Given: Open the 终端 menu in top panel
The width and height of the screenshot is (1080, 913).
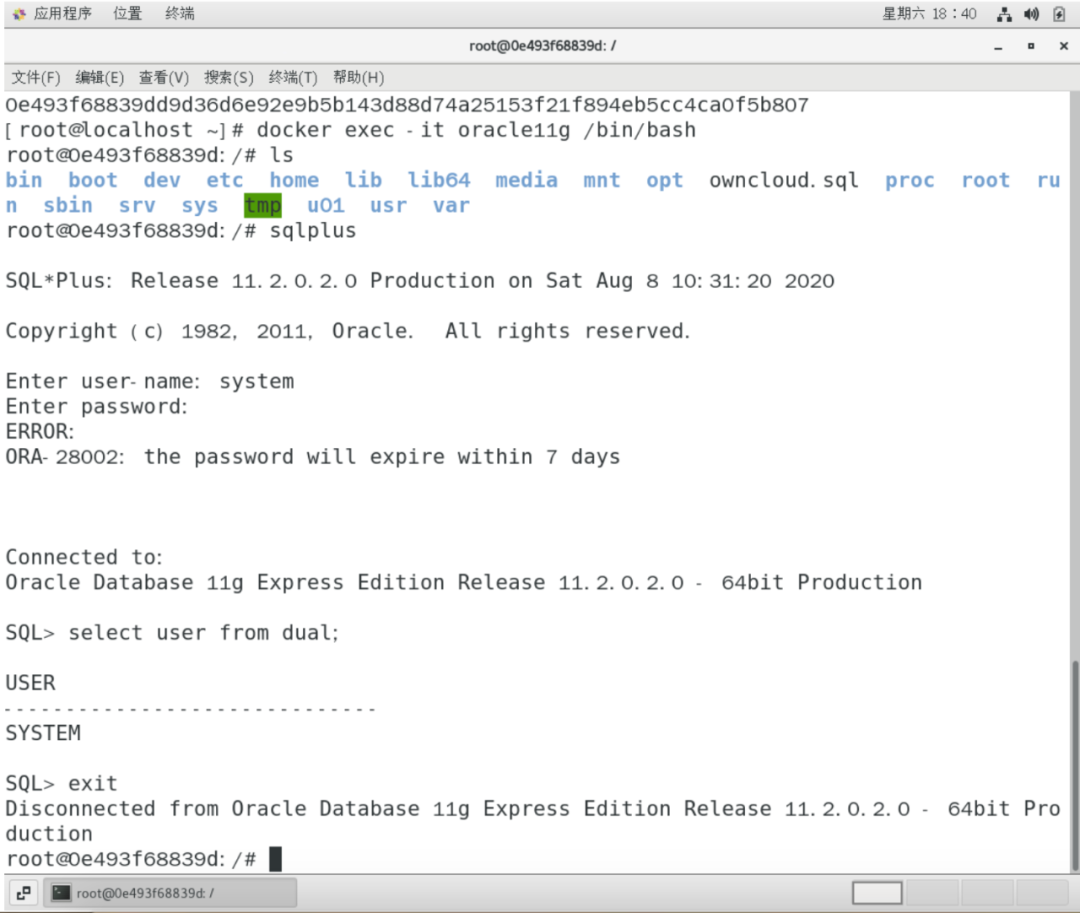Looking at the screenshot, I should click(x=180, y=14).
